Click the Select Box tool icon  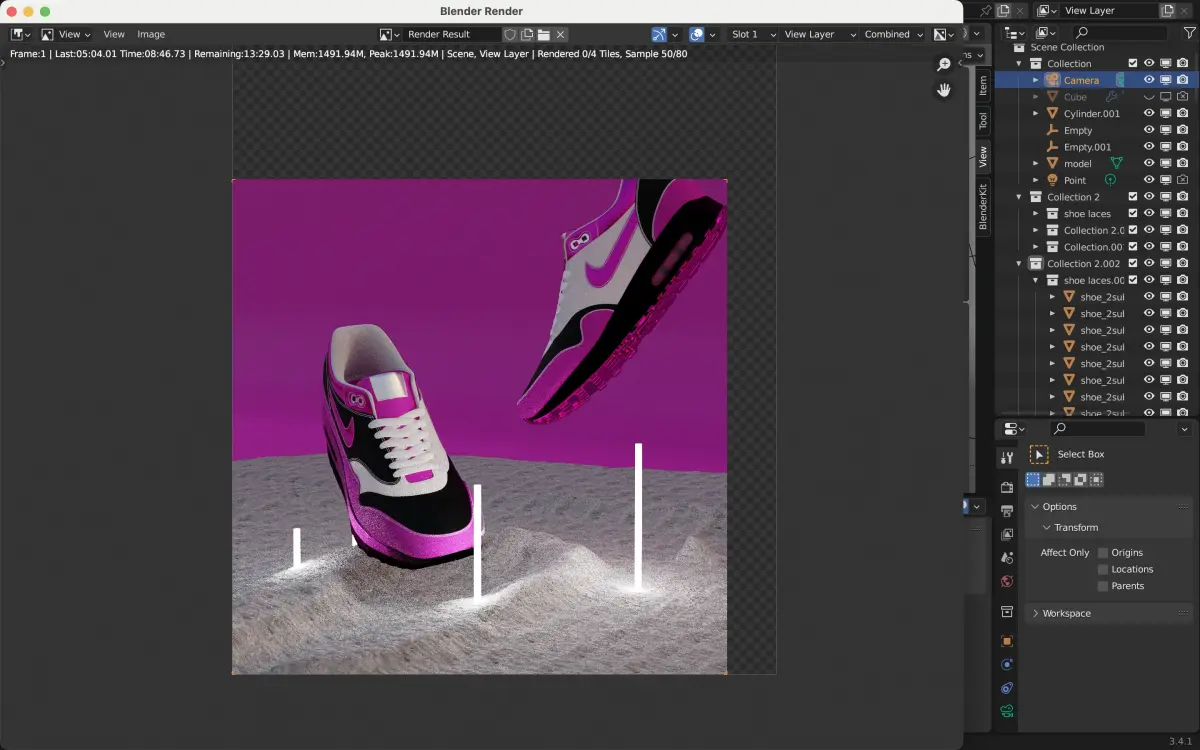[1039, 454]
